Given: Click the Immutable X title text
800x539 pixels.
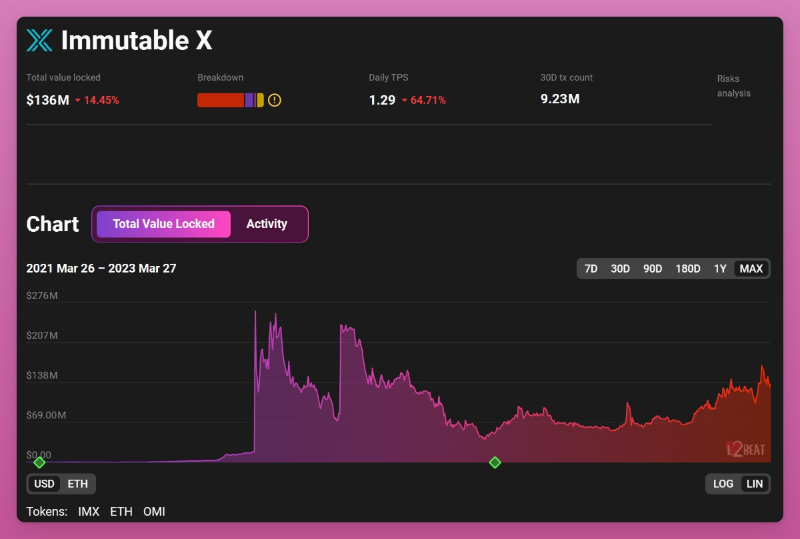Looking at the screenshot, I should pyautogui.click(x=137, y=40).
